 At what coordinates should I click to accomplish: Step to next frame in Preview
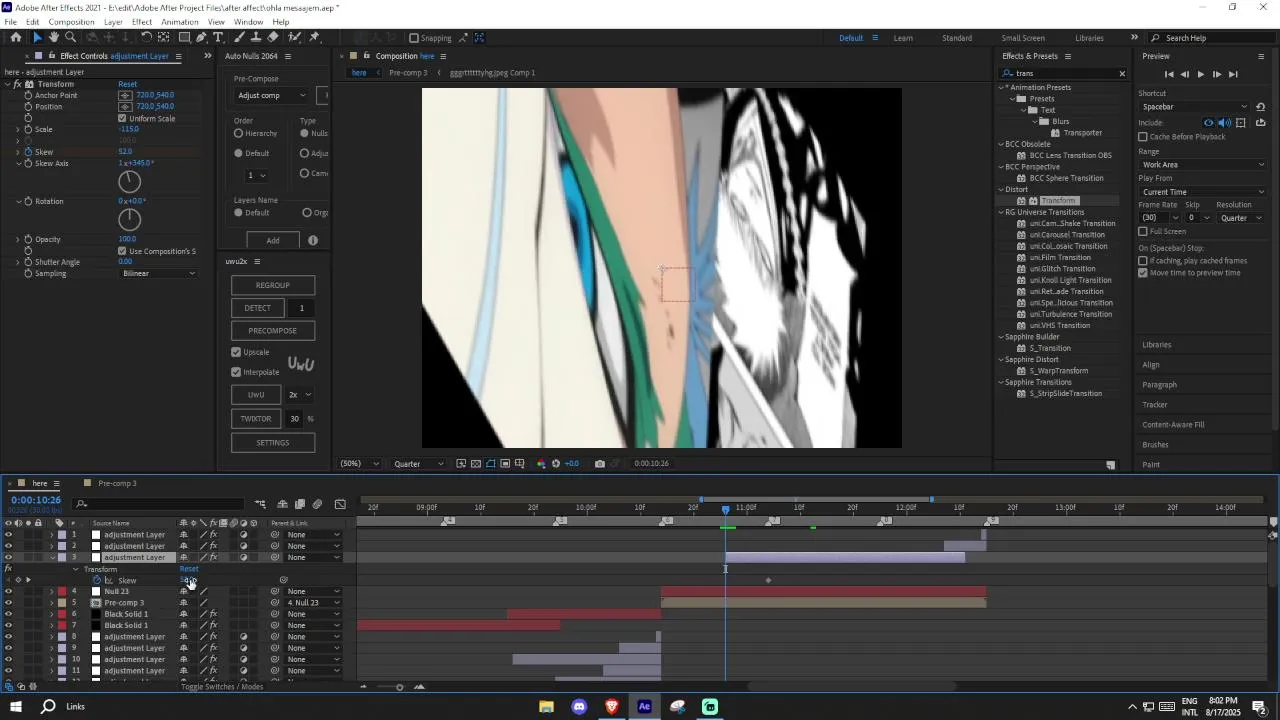[x=1216, y=74]
